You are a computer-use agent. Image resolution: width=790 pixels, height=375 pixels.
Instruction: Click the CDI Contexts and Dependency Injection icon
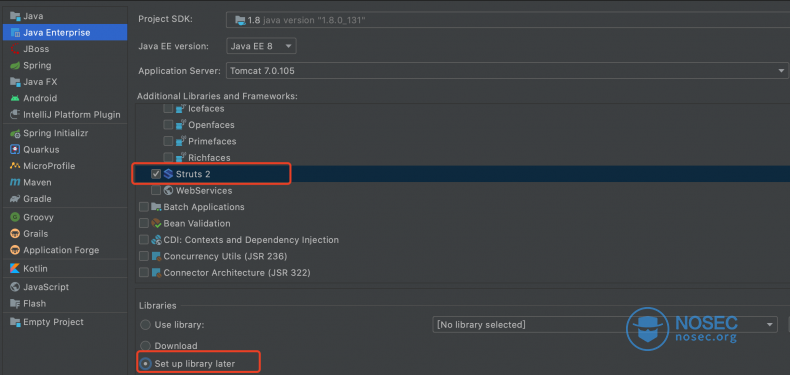click(156, 240)
